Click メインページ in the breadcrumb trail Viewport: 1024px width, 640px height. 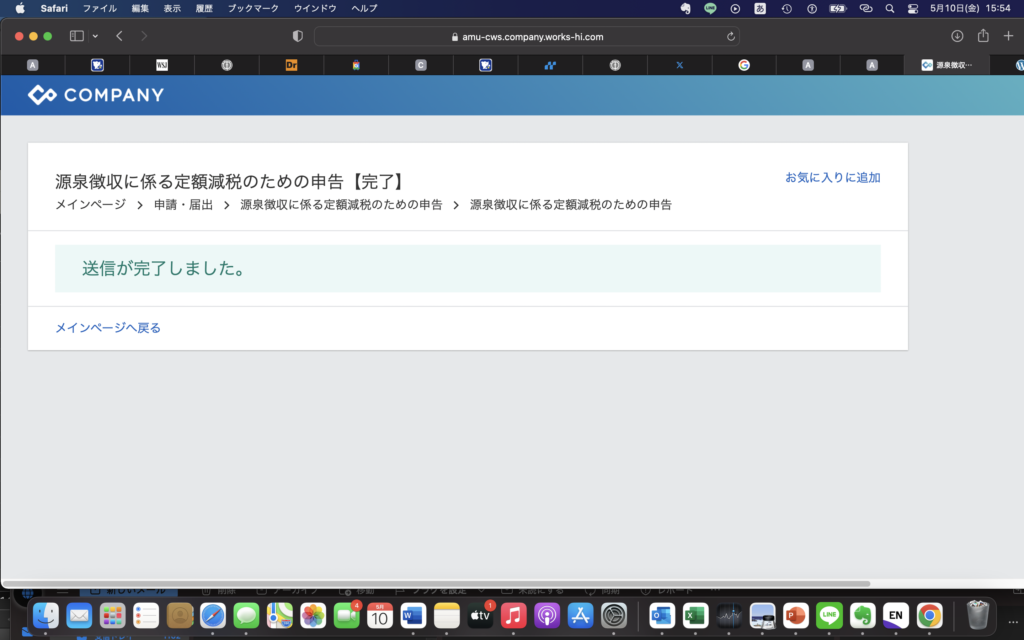[90, 205]
